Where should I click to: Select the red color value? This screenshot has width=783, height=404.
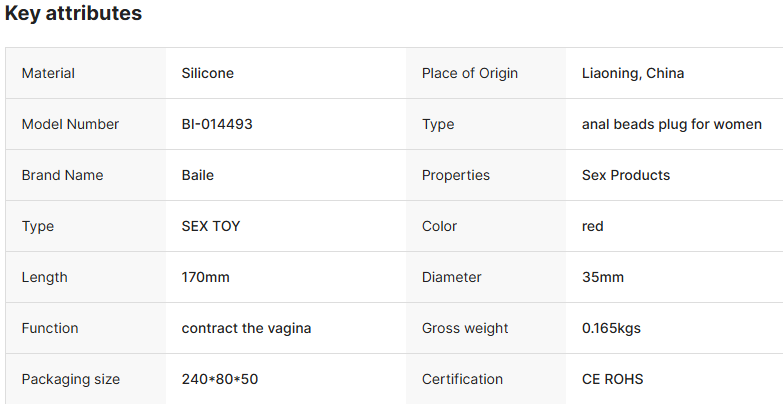pyautogui.click(x=593, y=226)
